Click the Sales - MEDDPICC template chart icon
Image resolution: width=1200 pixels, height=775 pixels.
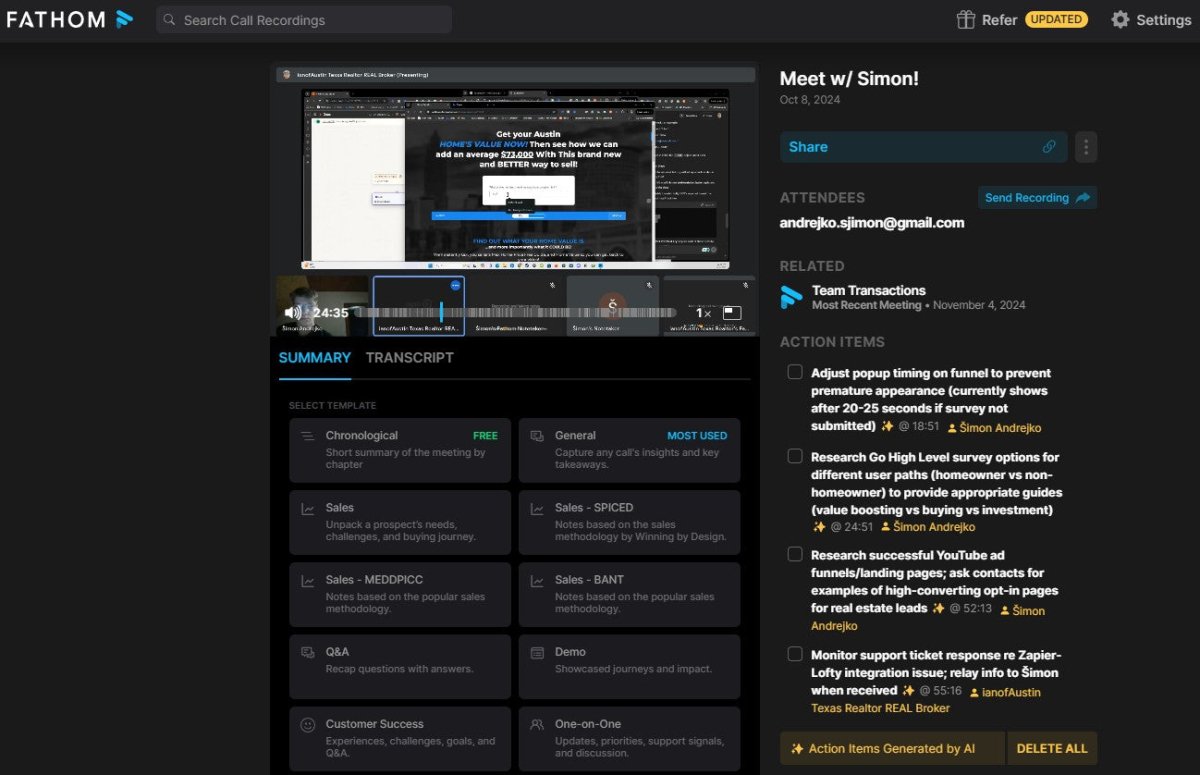pyautogui.click(x=308, y=581)
